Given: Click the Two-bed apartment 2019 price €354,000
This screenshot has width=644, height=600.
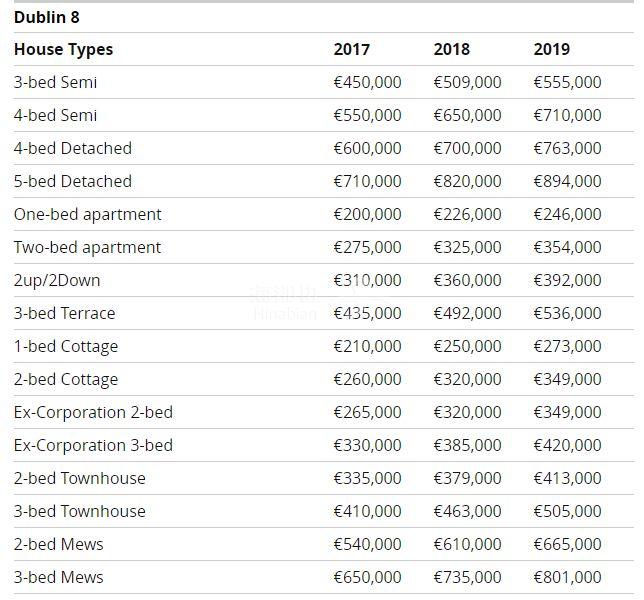Looking at the screenshot, I should coord(567,247).
